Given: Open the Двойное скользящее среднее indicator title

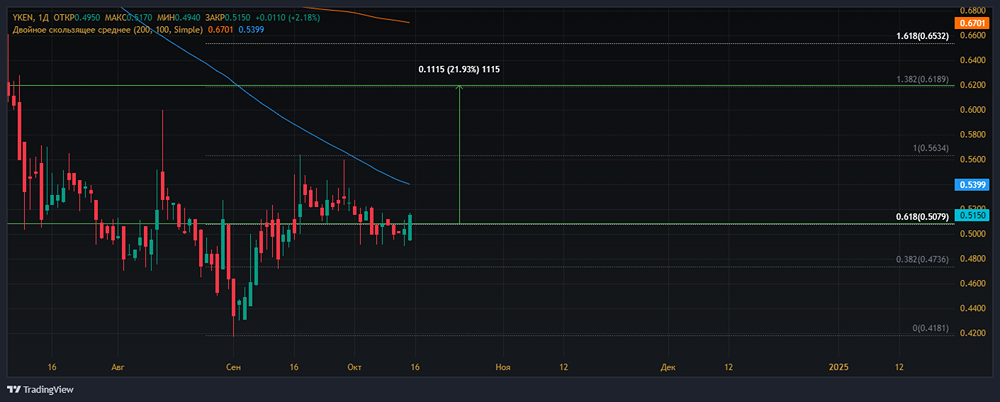Looking at the screenshot, I should [x=107, y=29].
